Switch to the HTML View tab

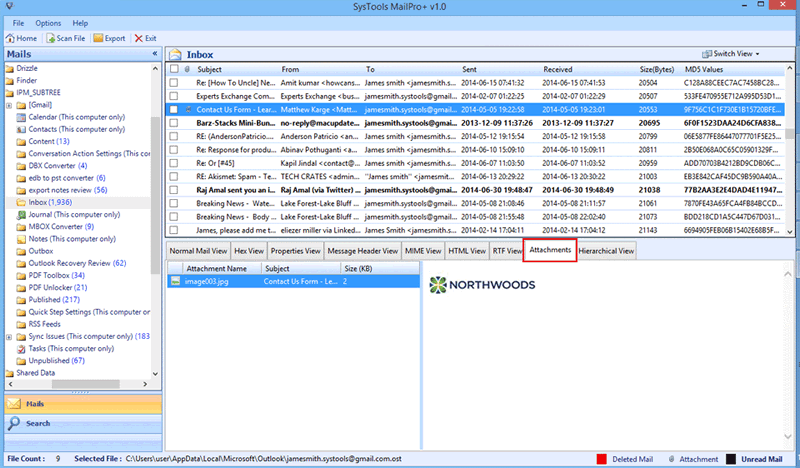coord(467,251)
